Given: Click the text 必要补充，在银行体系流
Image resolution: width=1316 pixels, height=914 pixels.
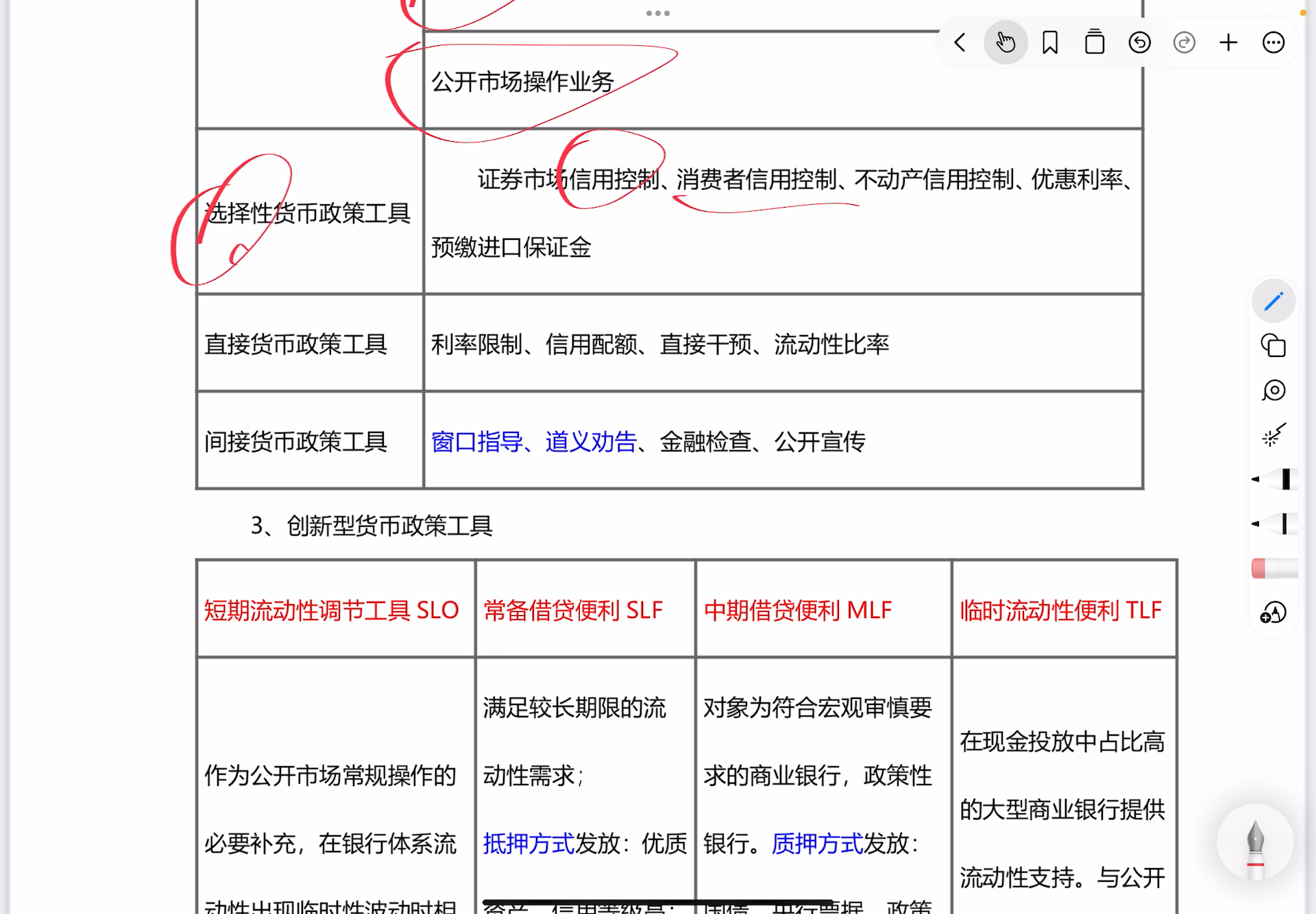Looking at the screenshot, I should pos(330,843).
